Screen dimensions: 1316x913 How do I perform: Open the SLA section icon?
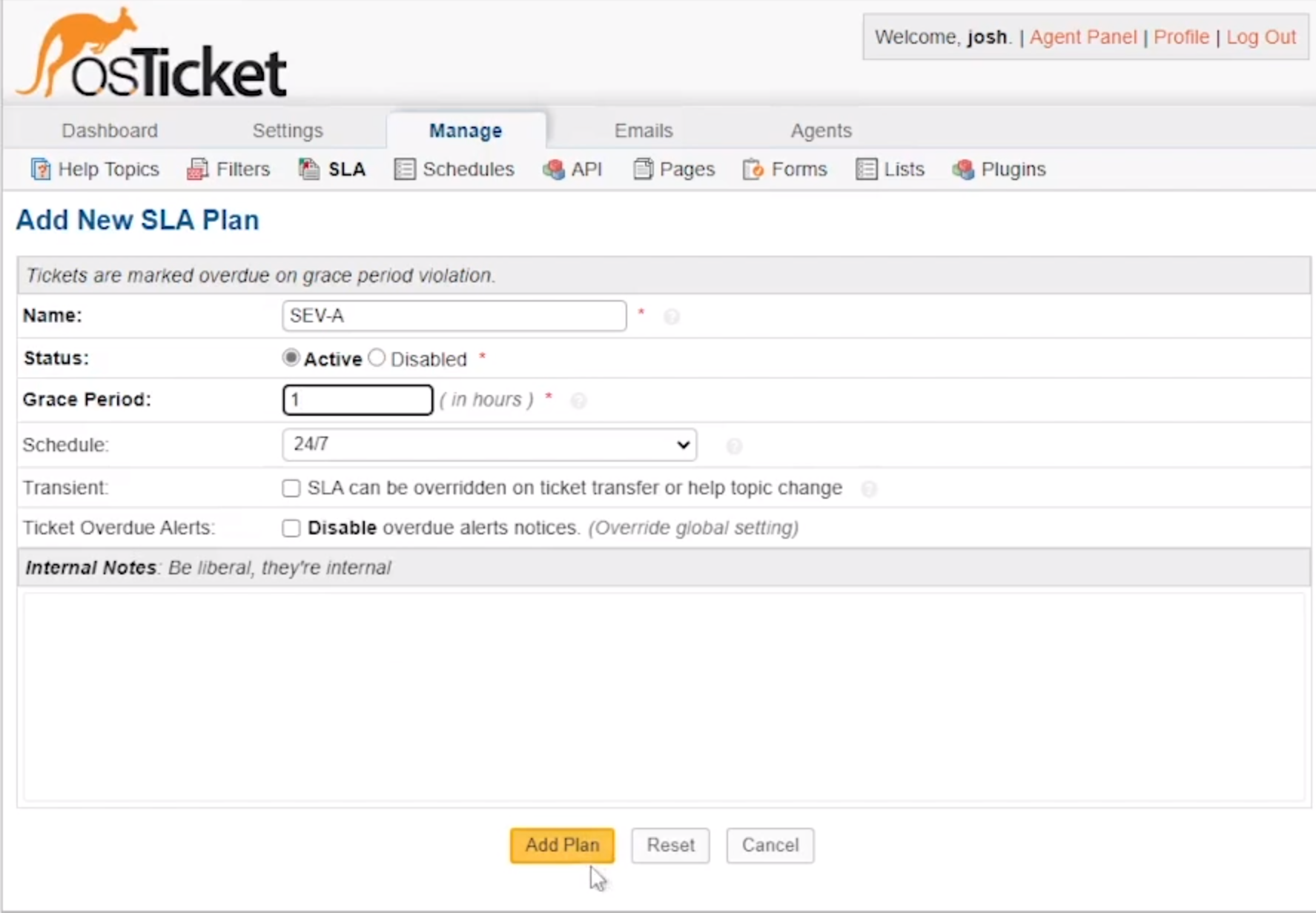(x=309, y=169)
